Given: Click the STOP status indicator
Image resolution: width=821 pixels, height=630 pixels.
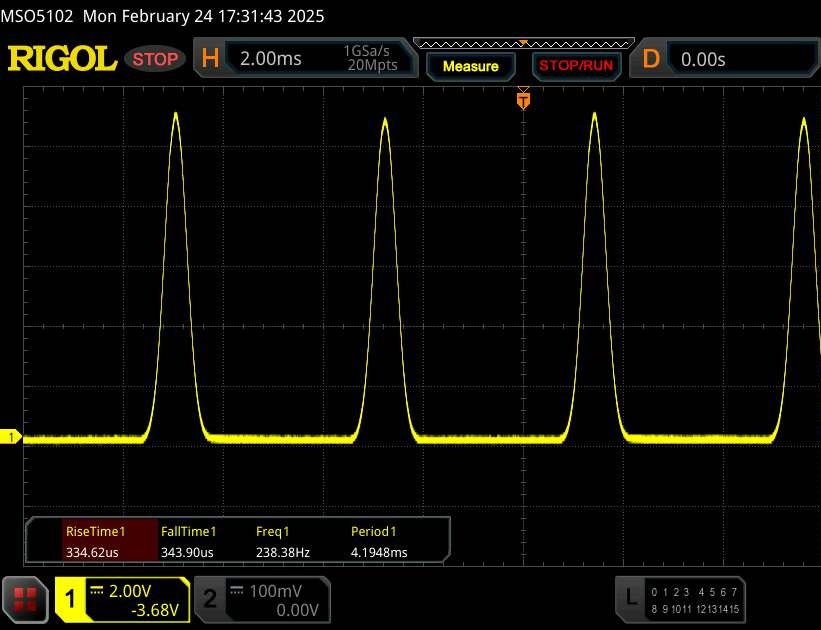Looking at the screenshot, I should (155, 59).
